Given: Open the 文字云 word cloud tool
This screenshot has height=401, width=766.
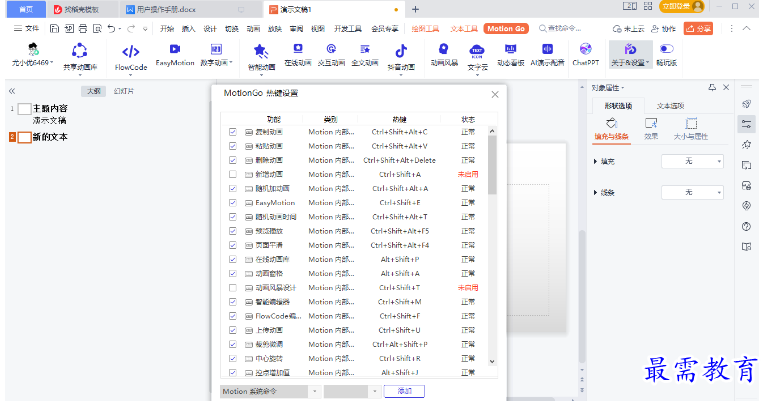Looking at the screenshot, I should pos(477,58).
